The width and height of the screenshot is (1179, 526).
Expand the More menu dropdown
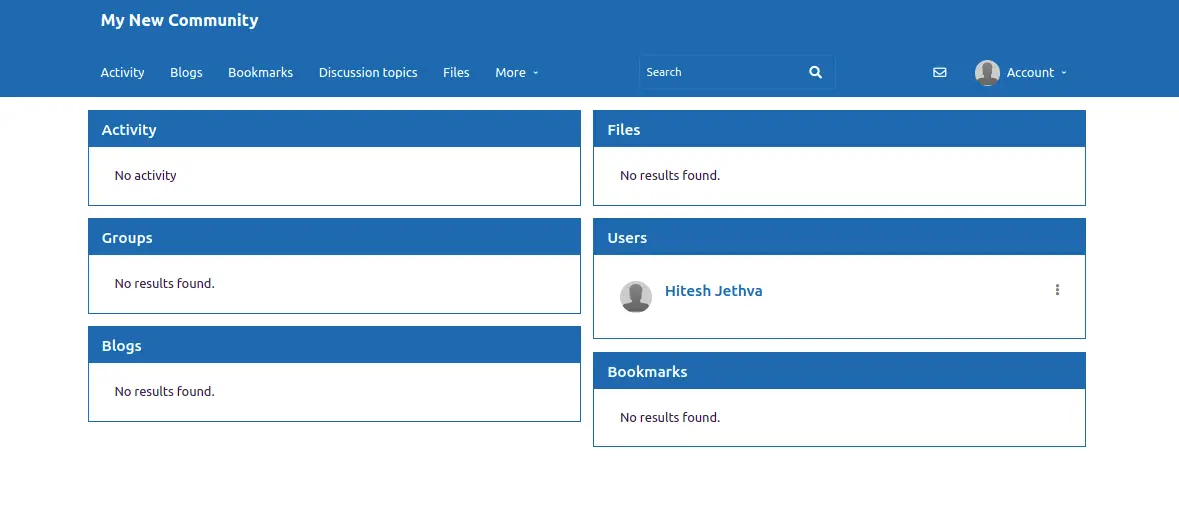[517, 73]
